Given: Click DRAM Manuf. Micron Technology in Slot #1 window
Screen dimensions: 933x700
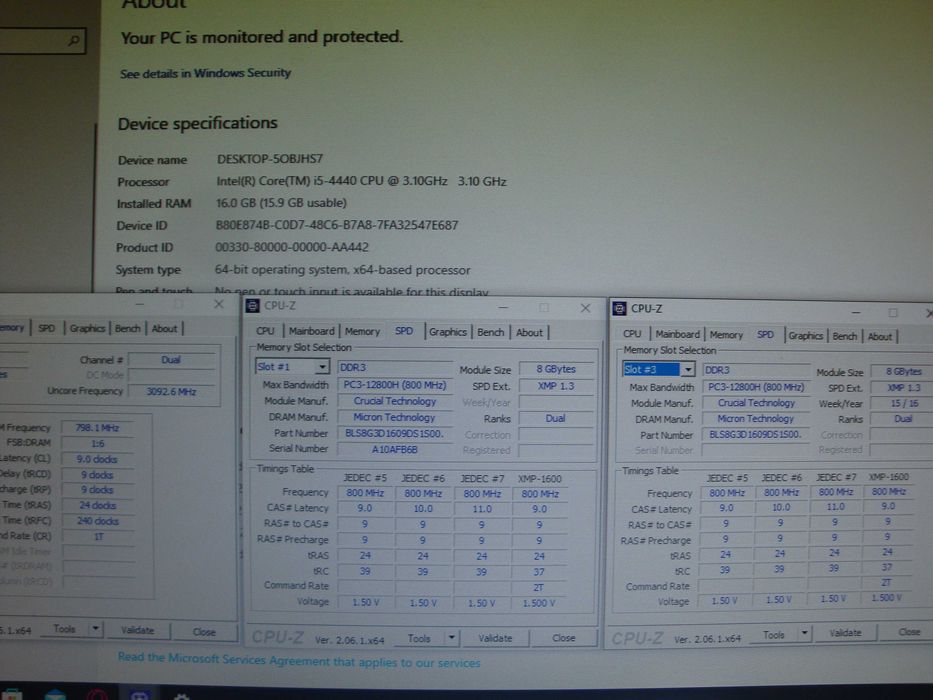Looking at the screenshot, I should click(395, 417).
